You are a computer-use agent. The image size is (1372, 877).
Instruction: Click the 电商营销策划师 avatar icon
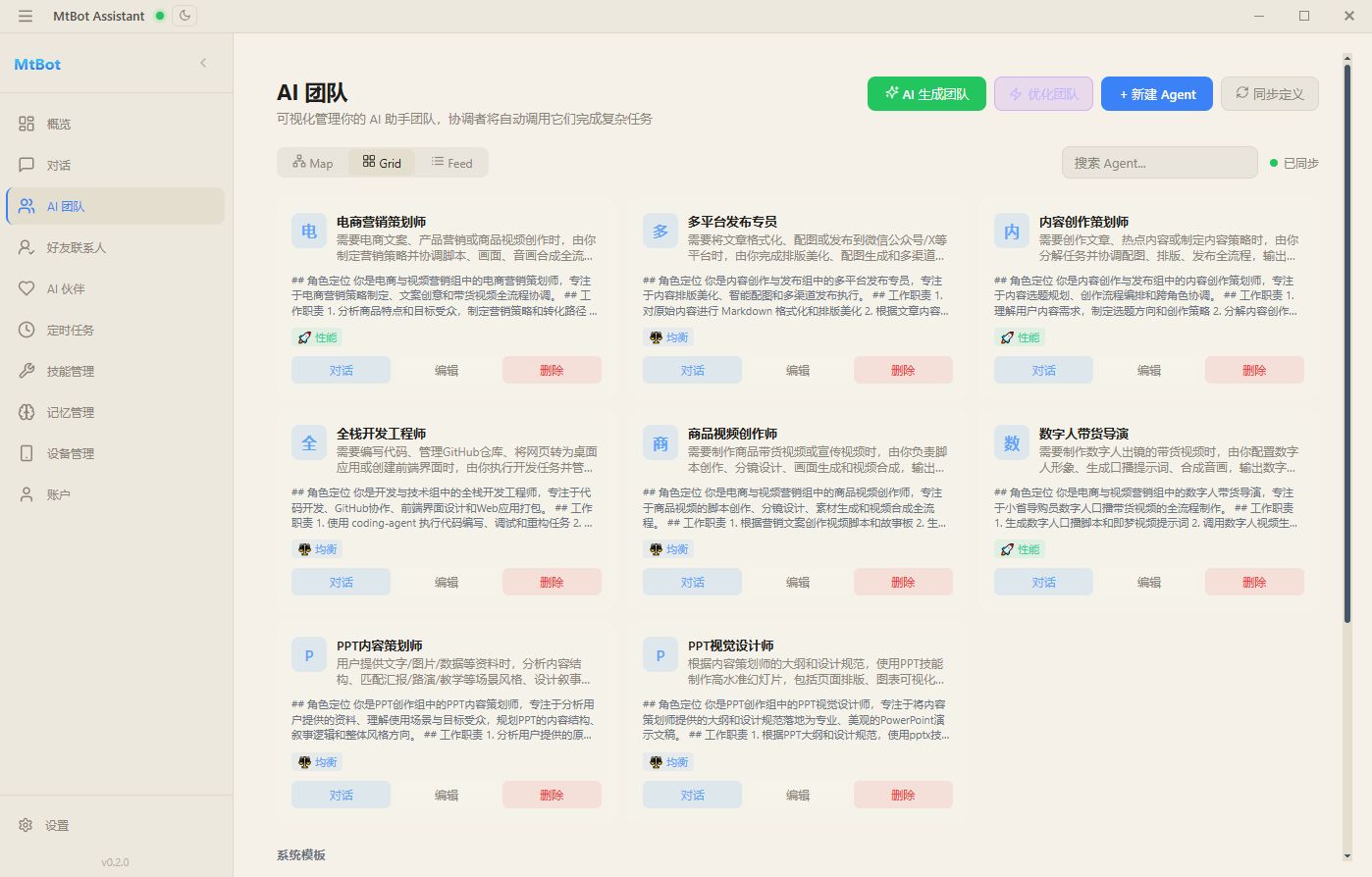pos(309,232)
